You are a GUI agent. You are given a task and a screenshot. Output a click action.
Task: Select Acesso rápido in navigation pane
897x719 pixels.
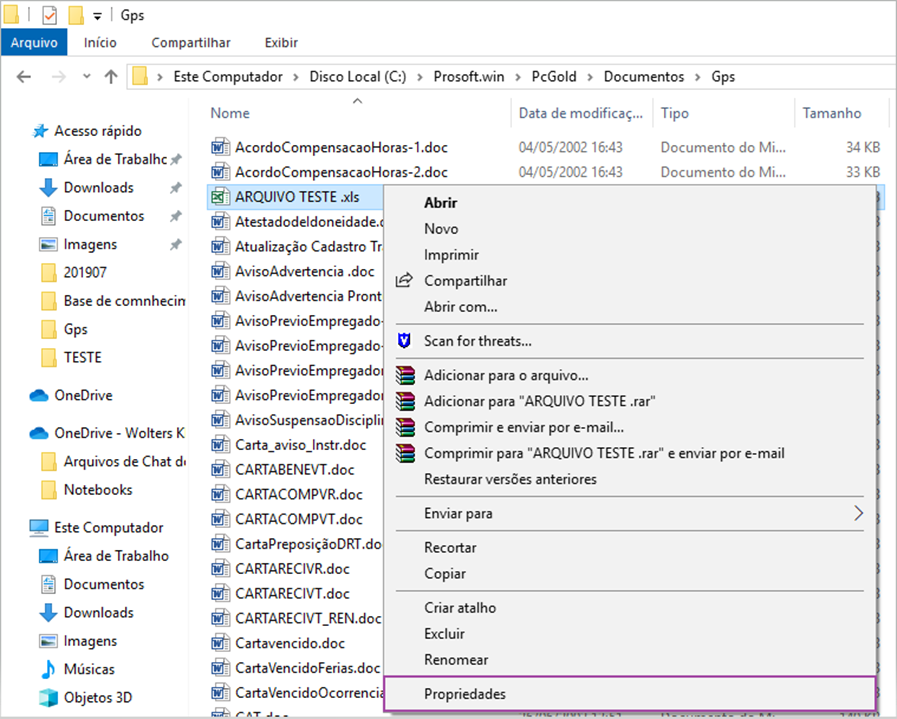(98, 131)
